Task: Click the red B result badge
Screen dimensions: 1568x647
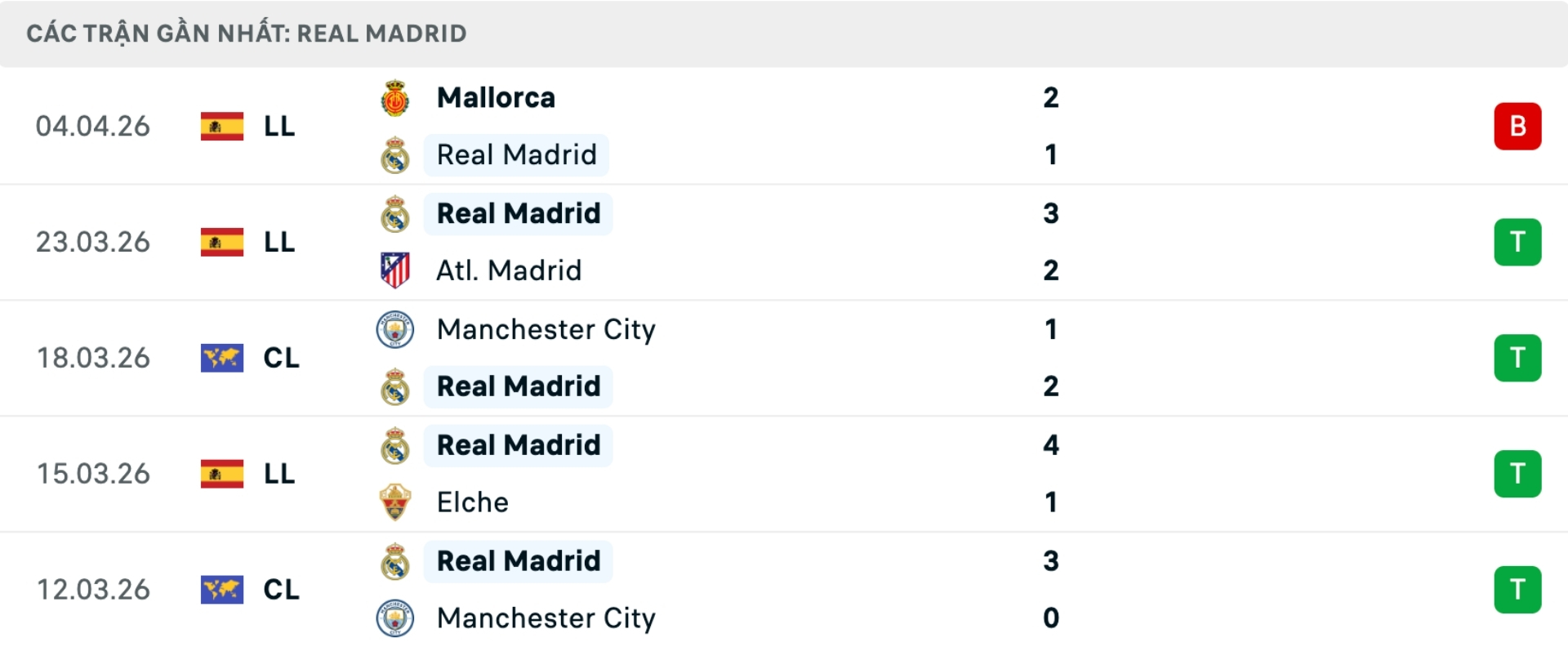Action: pyautogui.click(x=1517, y=127)
